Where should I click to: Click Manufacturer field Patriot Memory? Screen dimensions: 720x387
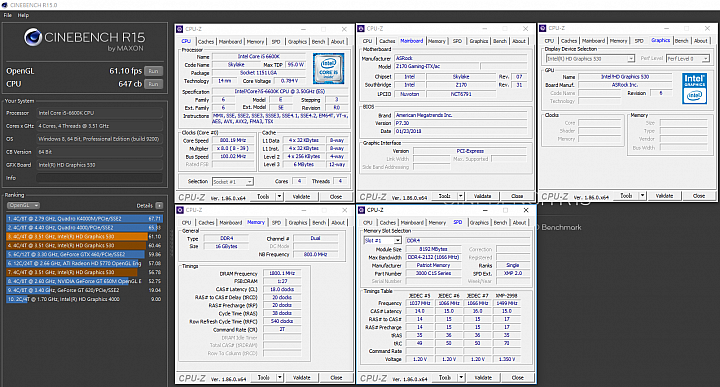point(433,265)
